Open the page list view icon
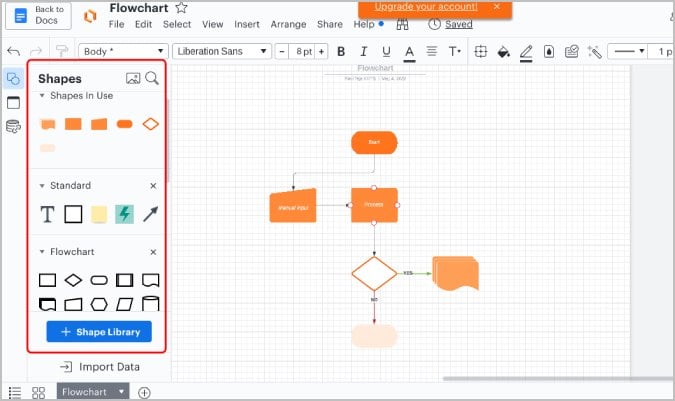The width and height of the screenshot is (675, 401). coord(15,392)
